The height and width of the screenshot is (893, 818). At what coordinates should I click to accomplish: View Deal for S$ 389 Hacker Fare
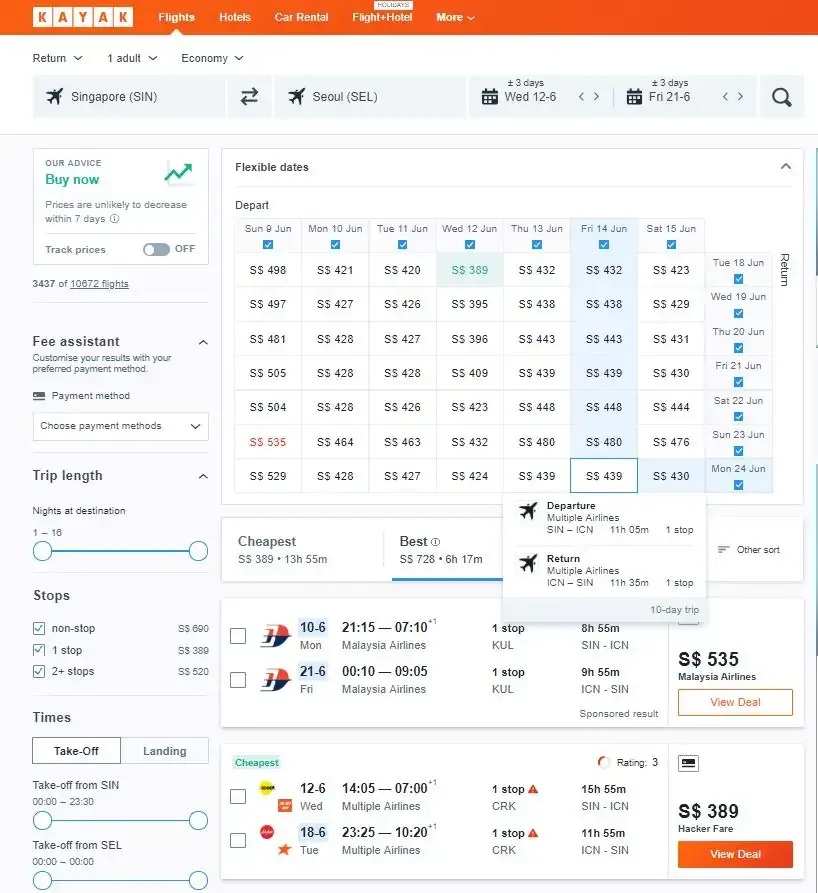click(735, 854)
